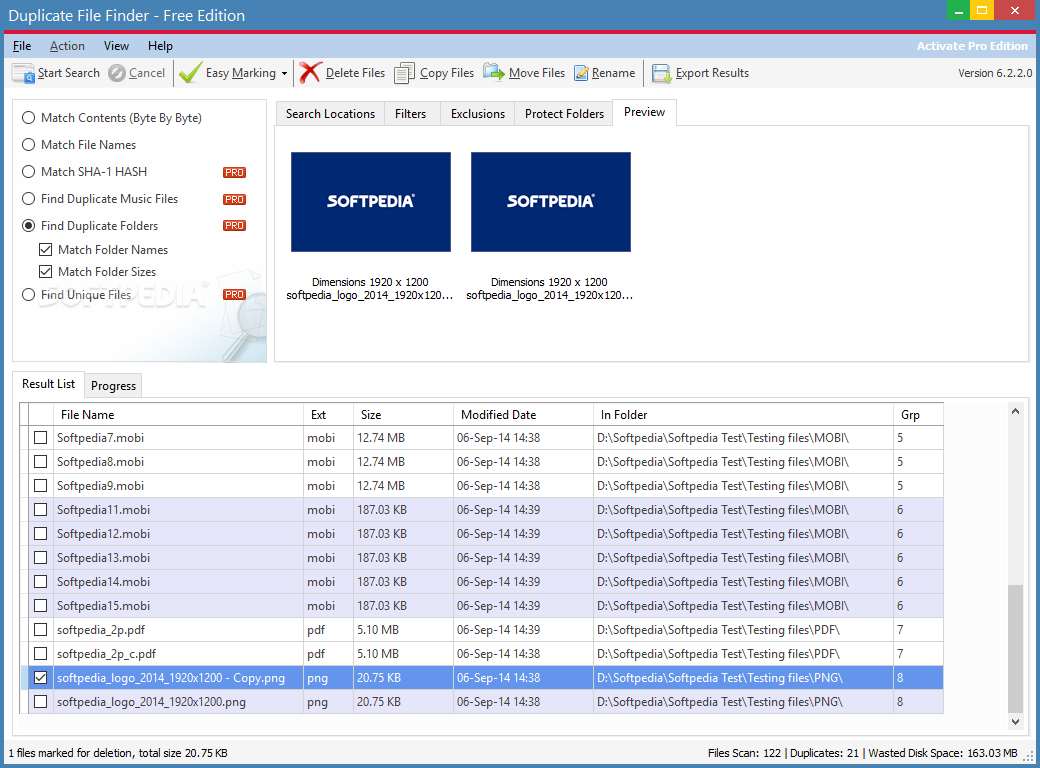
Task: Switch to the Filters tab
Action: coord(411,114)
